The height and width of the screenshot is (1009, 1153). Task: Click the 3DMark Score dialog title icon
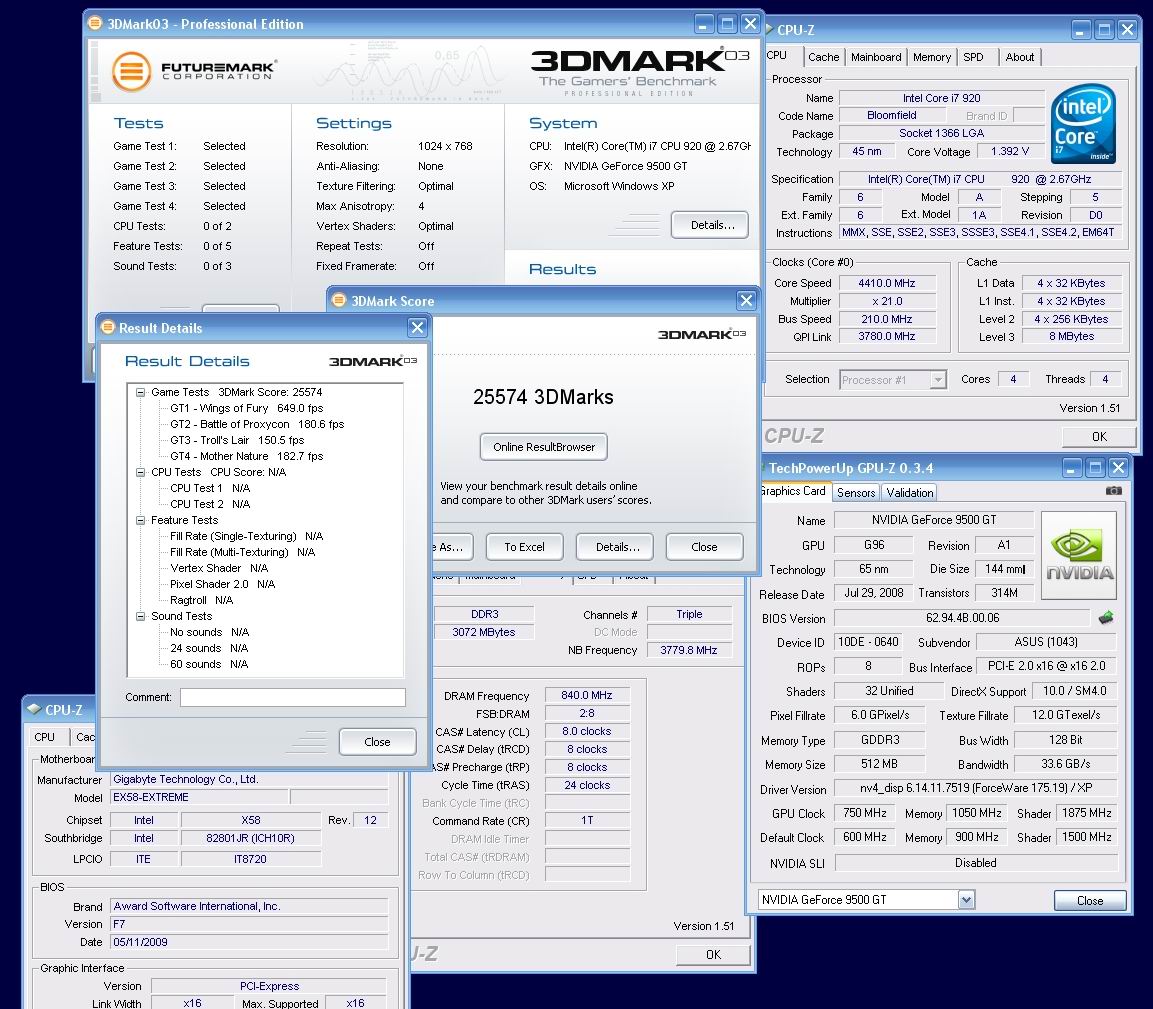point(339,300)
